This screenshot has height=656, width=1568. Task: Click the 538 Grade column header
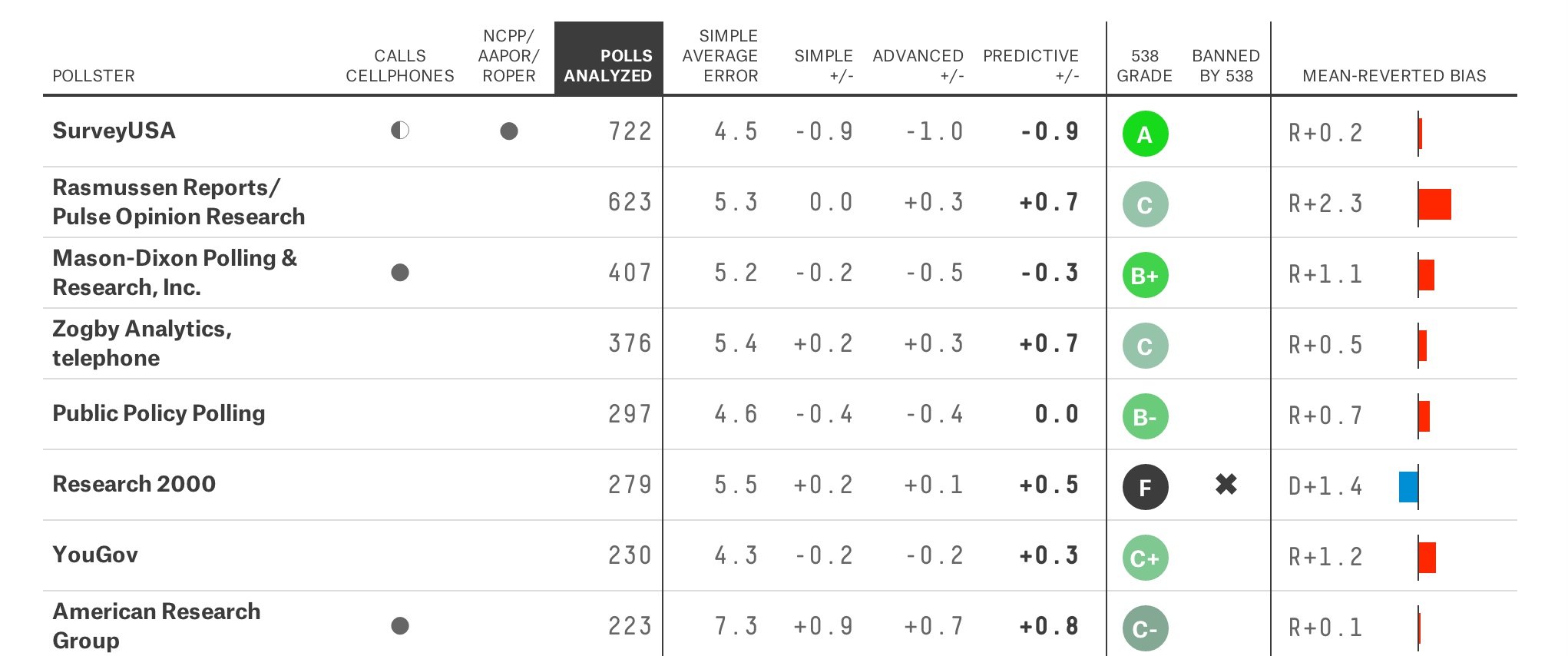(1144, 66)
